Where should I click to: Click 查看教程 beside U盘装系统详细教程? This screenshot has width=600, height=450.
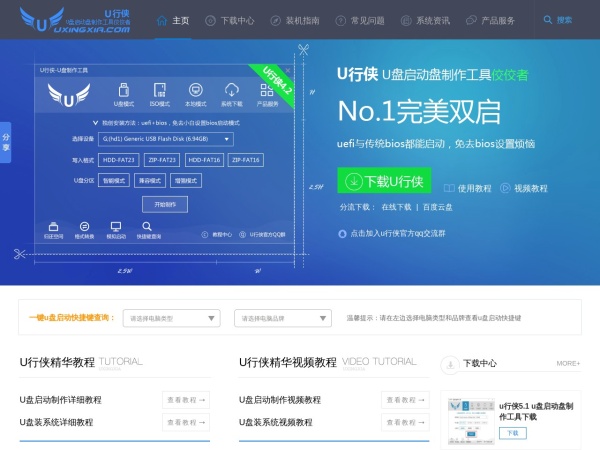pos(186,422)
